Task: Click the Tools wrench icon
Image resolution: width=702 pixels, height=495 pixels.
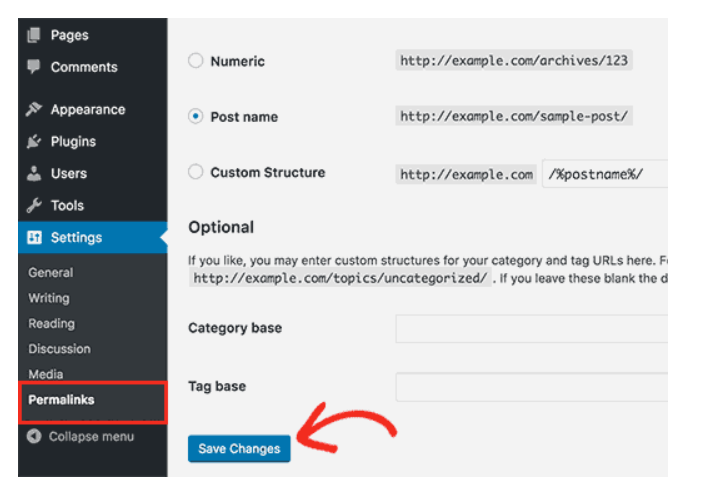Action: click(34, 205)
